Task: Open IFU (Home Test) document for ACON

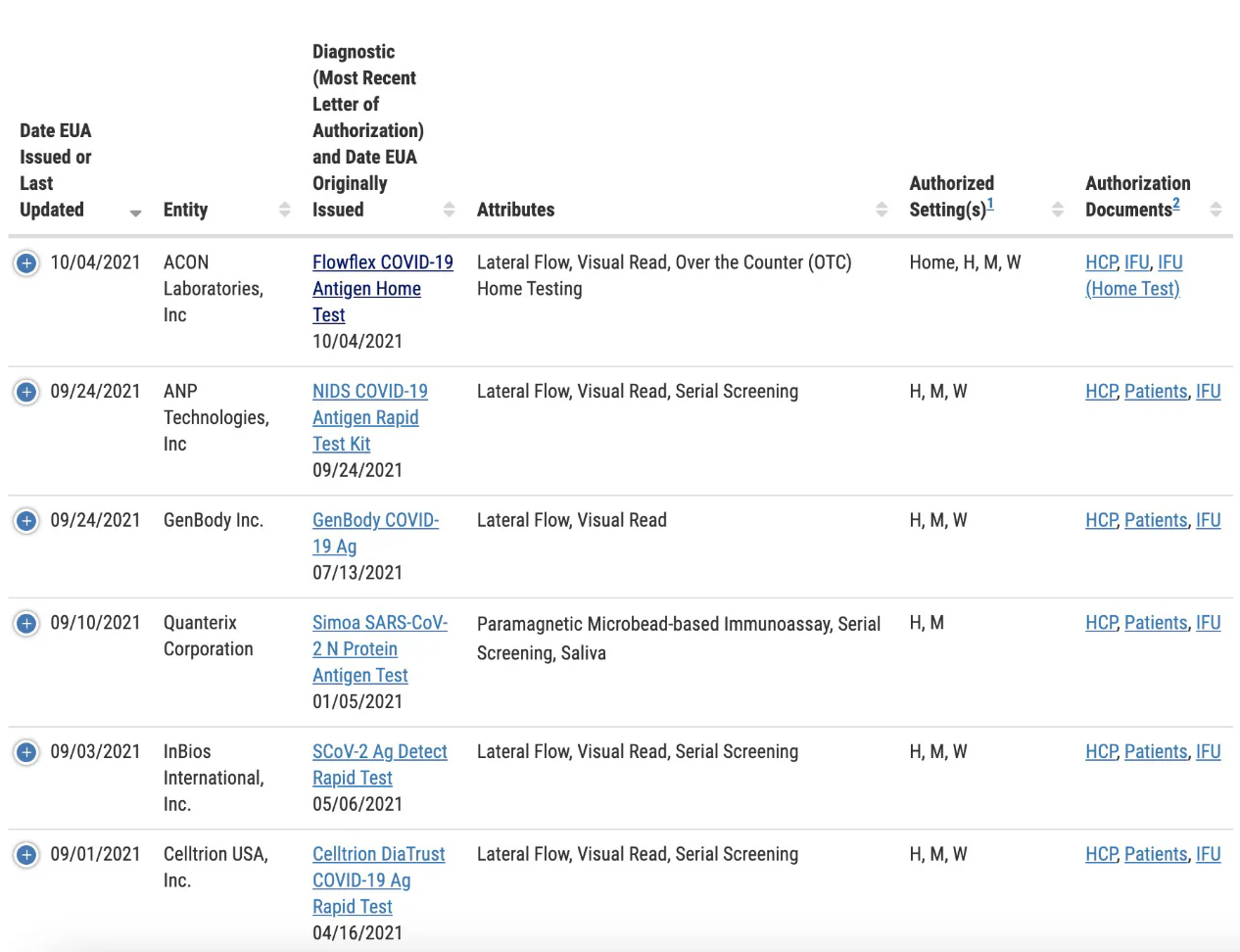Action: (1134, 275)
